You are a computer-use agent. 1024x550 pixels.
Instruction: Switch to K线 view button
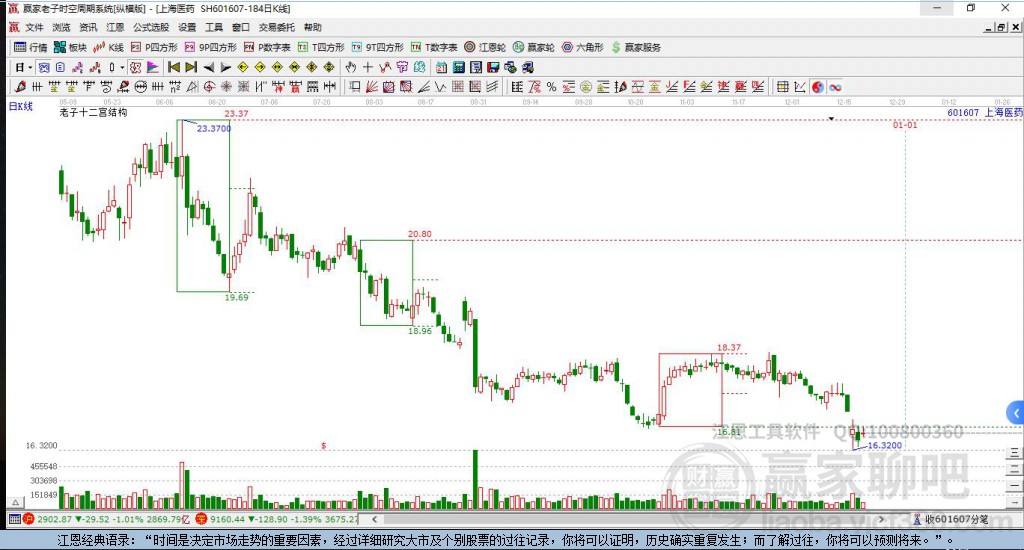108,48
